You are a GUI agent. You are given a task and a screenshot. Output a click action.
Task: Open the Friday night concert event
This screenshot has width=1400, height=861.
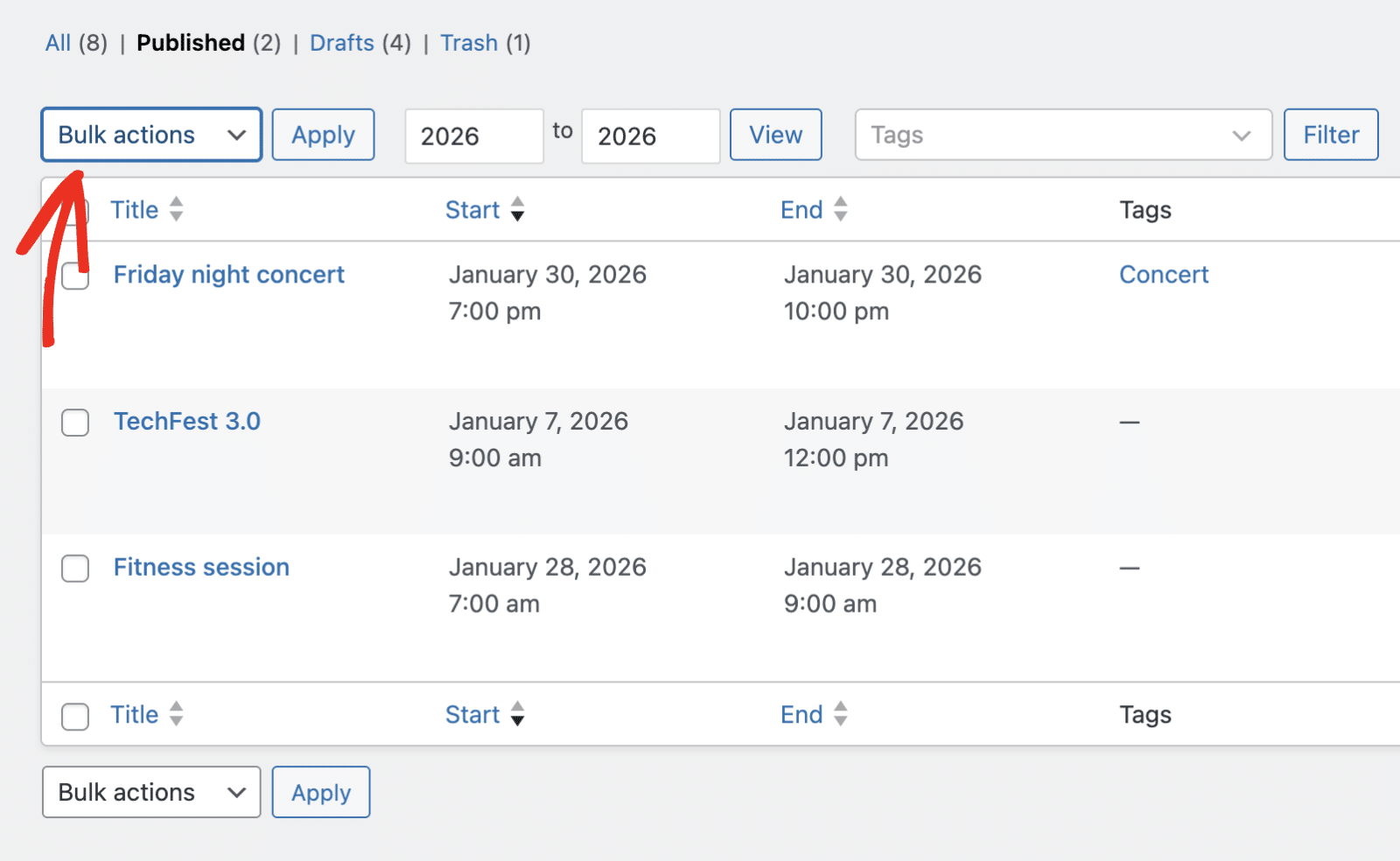228,274
